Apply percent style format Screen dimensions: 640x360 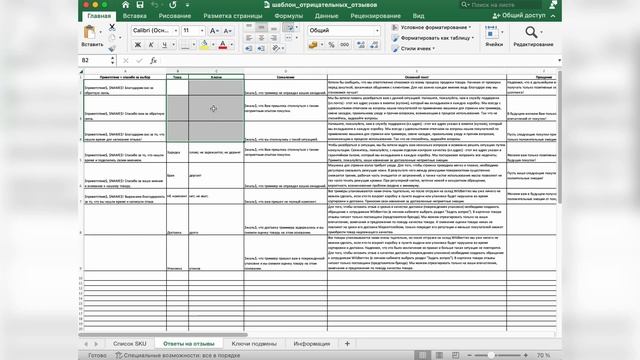tap(331, 44)
